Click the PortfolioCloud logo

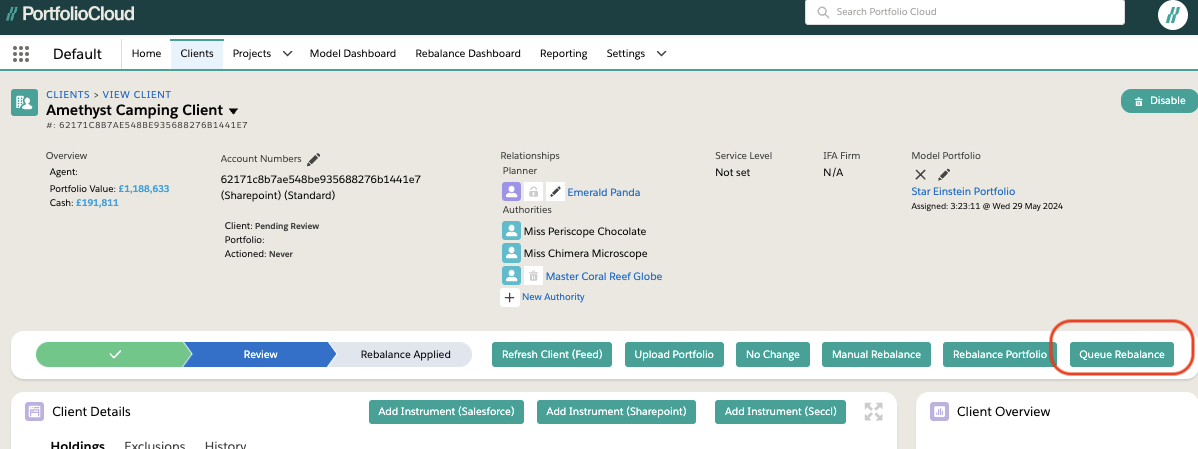(70, 13)
